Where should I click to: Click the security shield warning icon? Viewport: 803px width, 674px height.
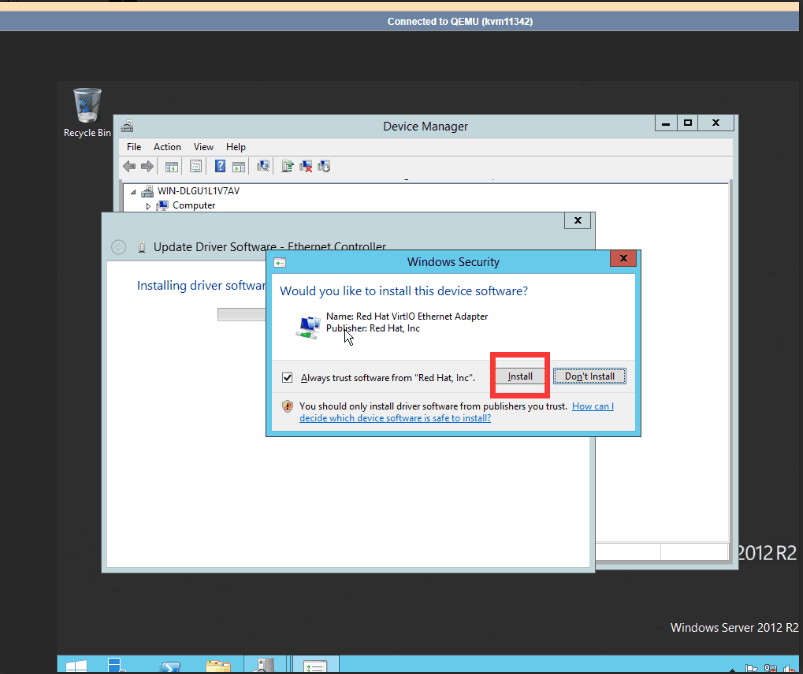pyautogui.click(x=287, y=407)
